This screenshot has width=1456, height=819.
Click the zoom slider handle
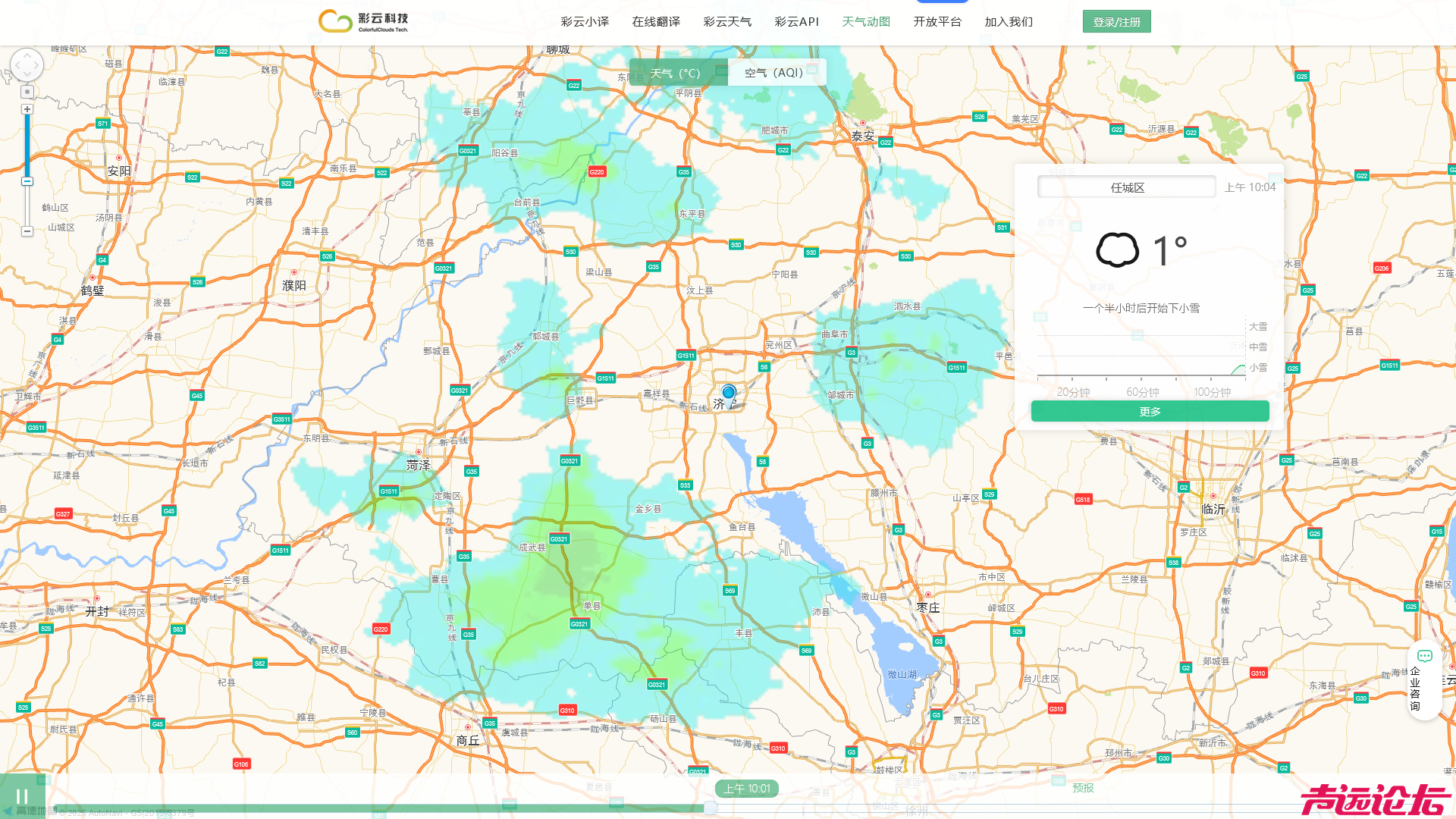[27, 181]
